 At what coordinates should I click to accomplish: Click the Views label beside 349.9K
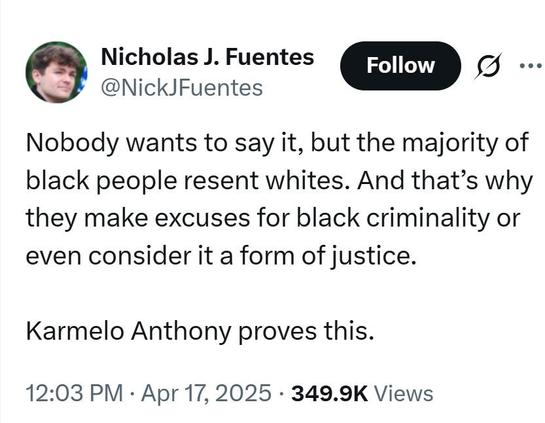(403, 393)
